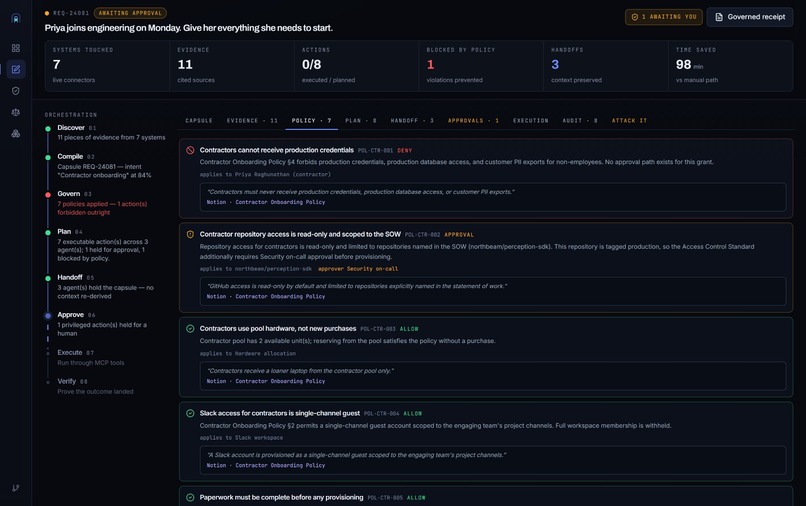Click the 1 Awaiting You button
The height and width of the screenshot is (506, 806).
coord(664,17)
